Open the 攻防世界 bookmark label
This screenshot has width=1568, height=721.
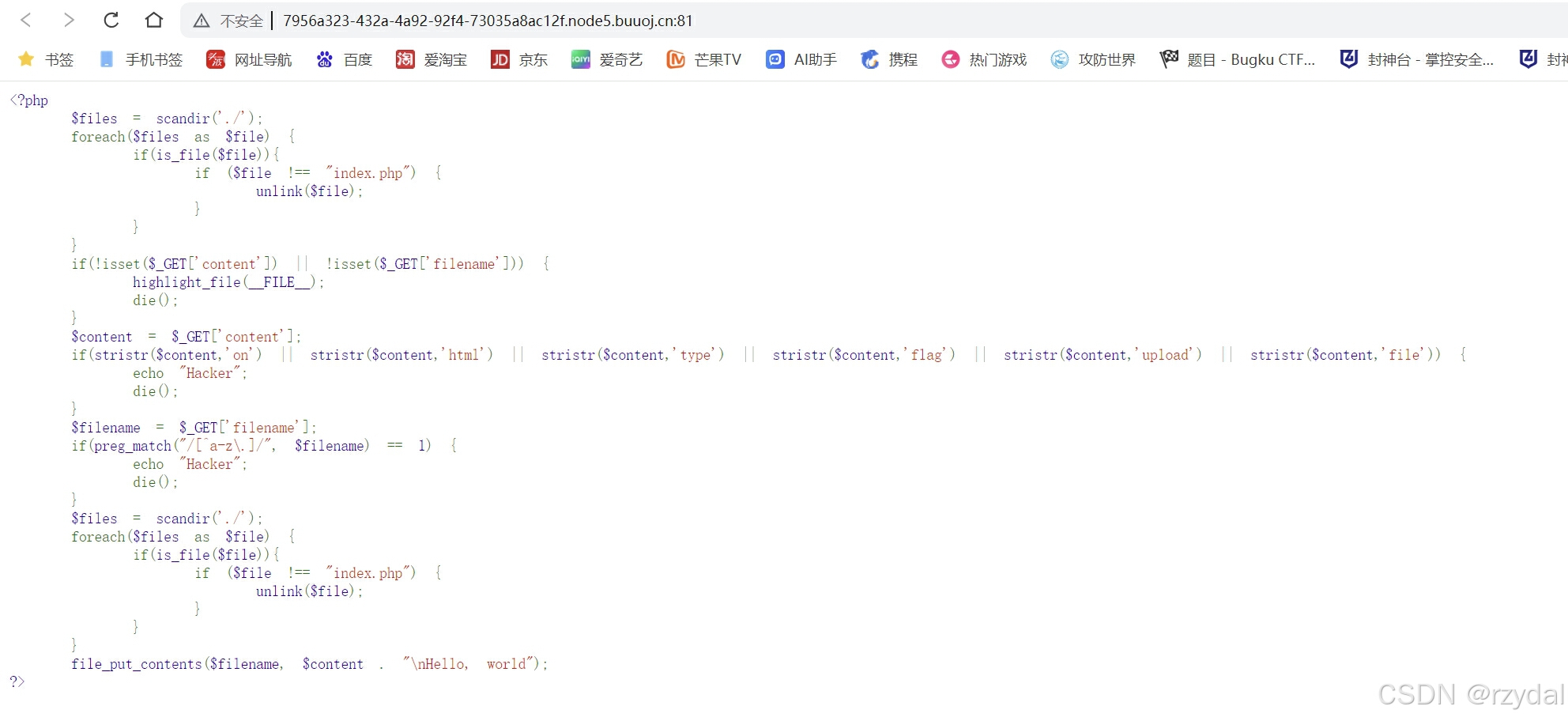[x=1107, y=60]
